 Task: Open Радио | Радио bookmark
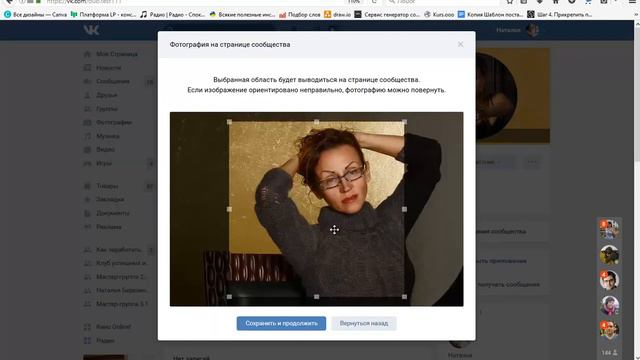(x=172, y=14)
